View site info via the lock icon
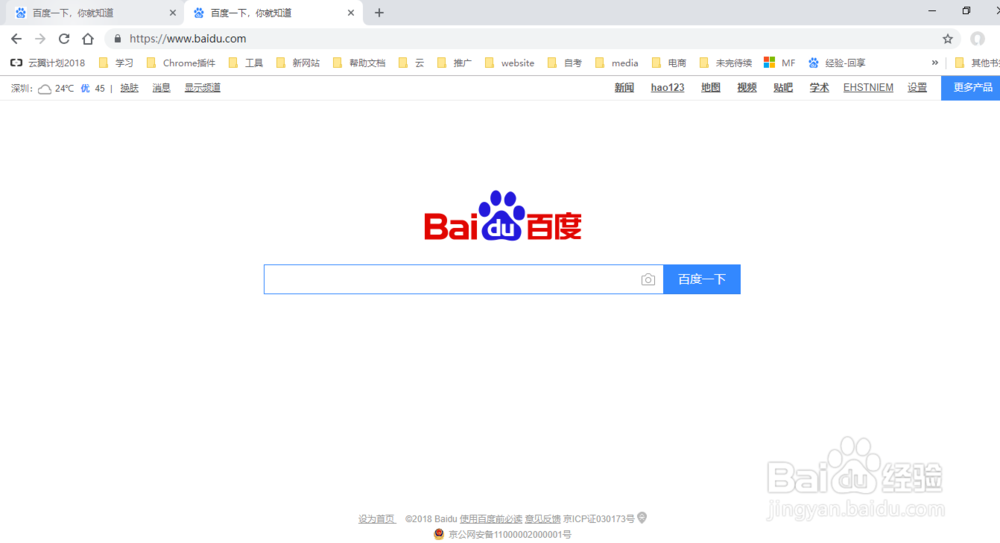 click(117, 39)
